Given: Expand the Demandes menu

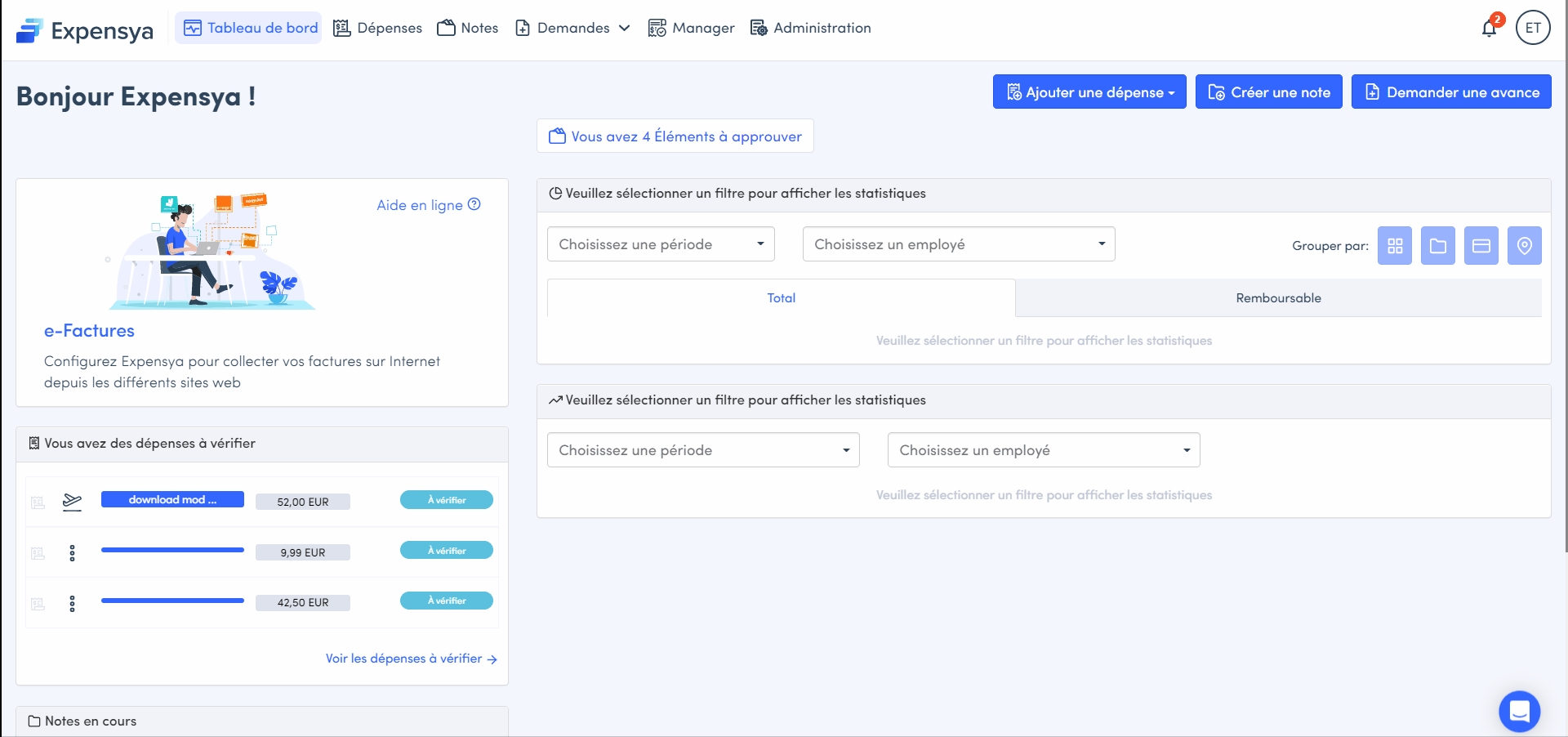Looking at the screenshot, I should 572,28.
